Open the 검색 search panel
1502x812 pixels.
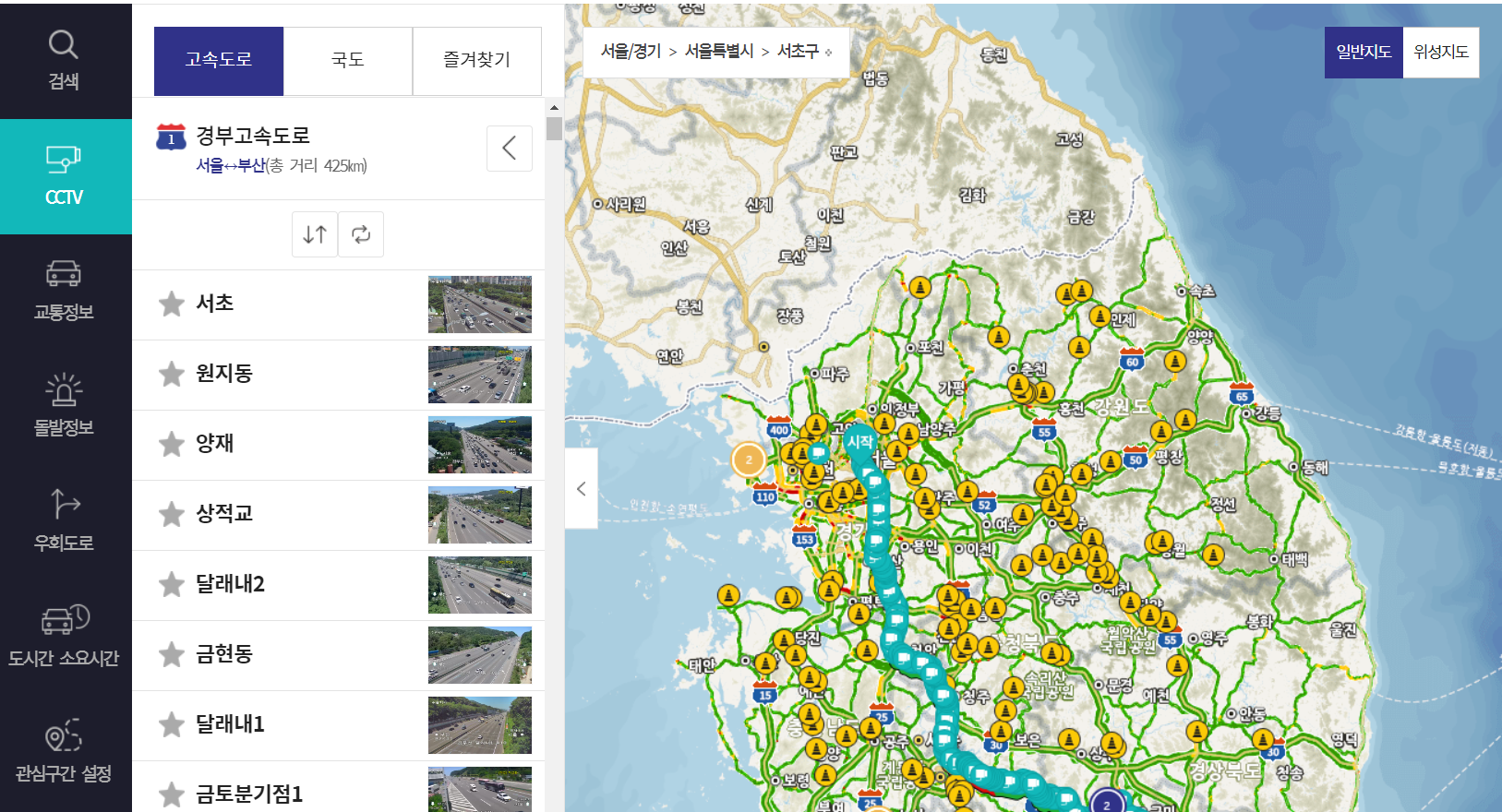(64, 61)
